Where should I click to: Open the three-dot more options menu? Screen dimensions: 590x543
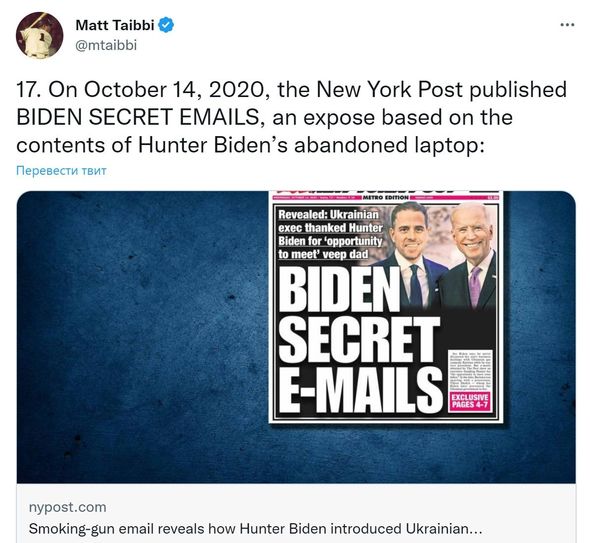(x=567, y=25)
